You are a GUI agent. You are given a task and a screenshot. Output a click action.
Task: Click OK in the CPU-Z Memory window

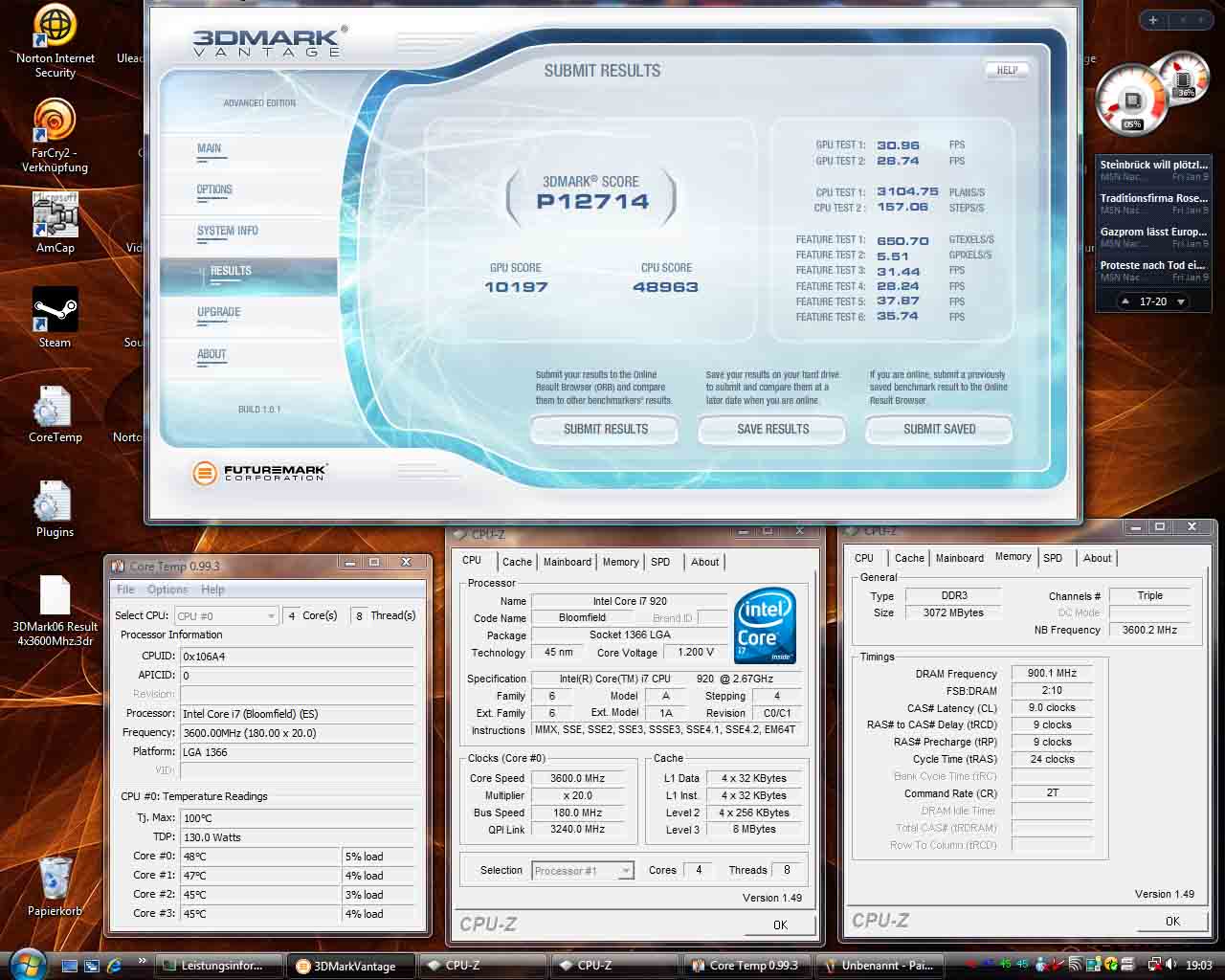[1172, 922]
